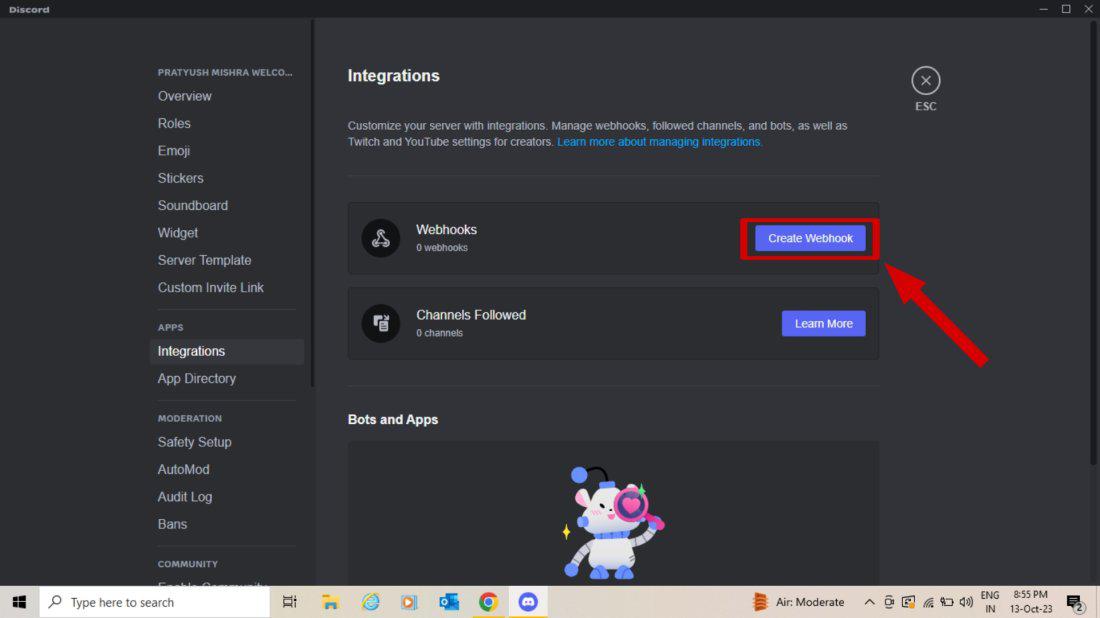Click the robot mascot illustration
This screenshot has height=618, width=1100.
click(x=612, y=522)
